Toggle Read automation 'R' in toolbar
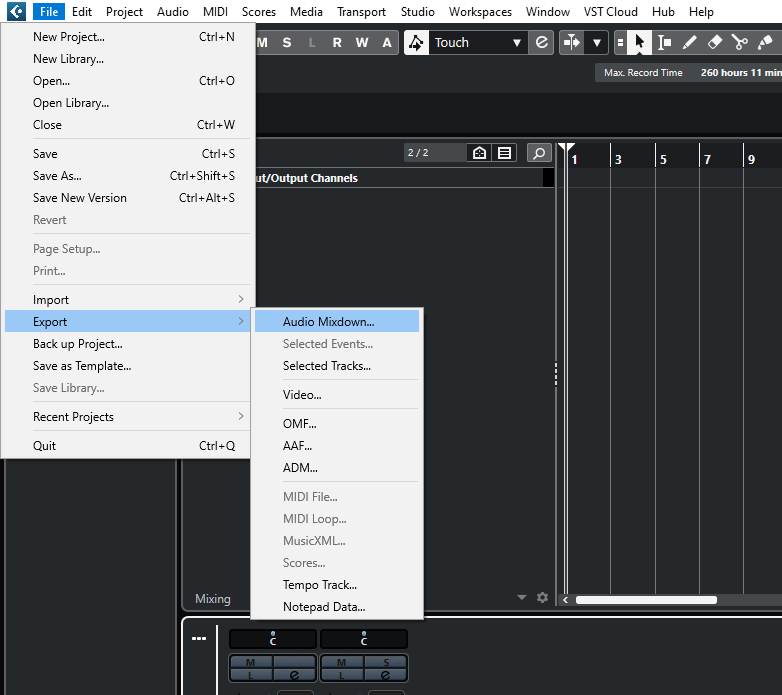Screen dimensions: 782x695 coord(337,42)
